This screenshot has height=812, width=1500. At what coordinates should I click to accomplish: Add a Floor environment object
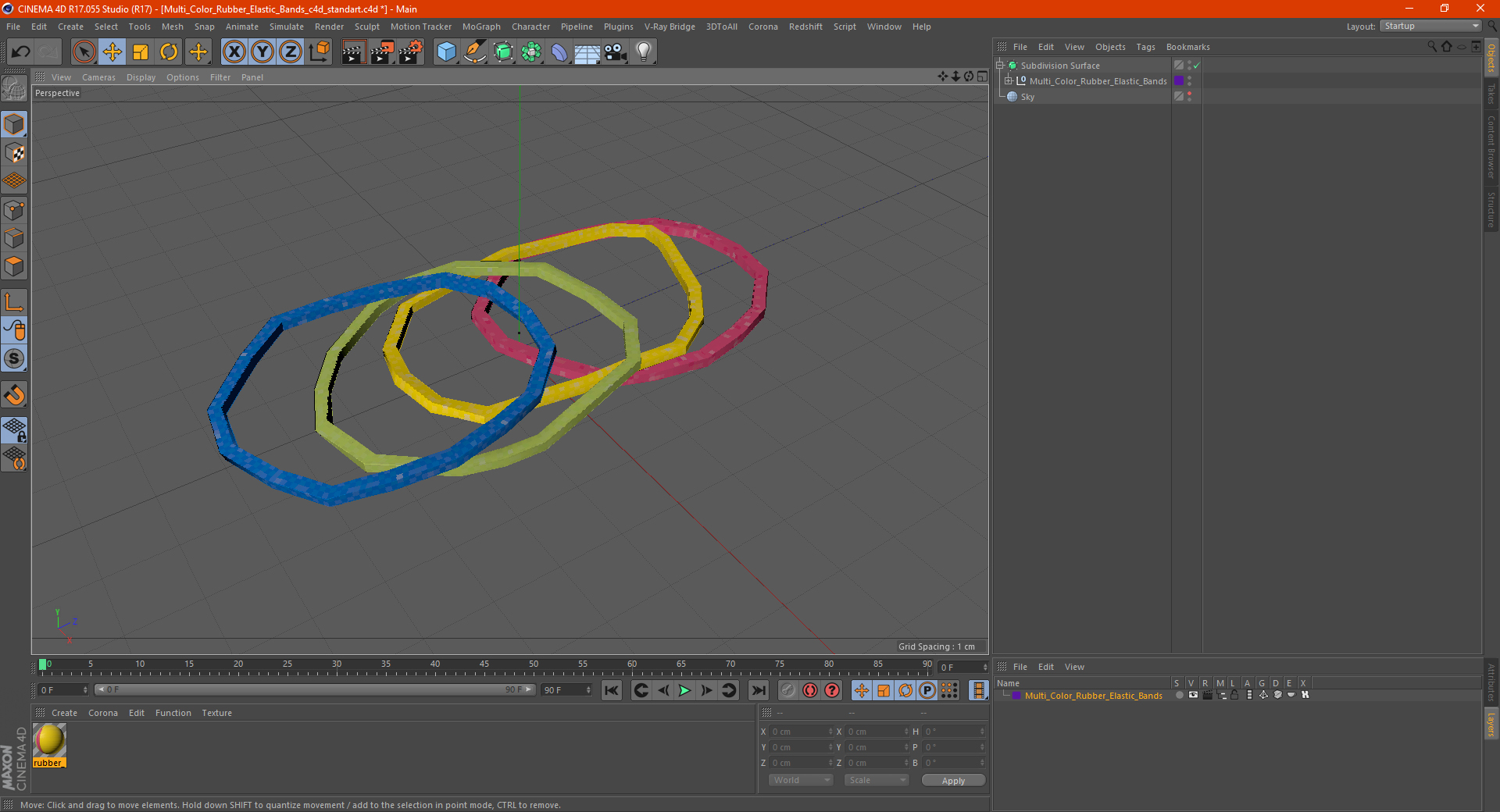point(587,52)
